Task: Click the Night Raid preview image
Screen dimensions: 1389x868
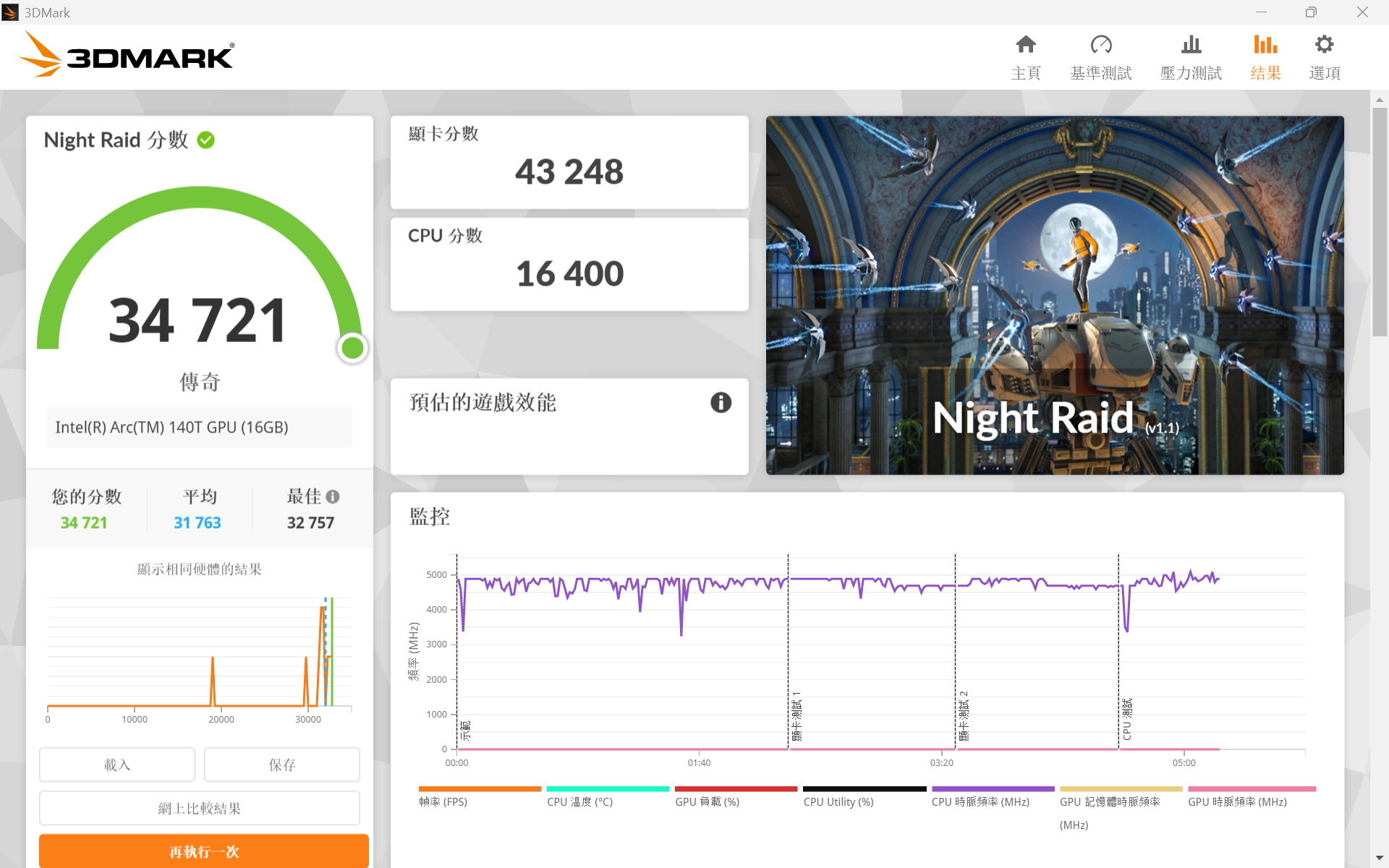Action: click(x=1055, y=295)
